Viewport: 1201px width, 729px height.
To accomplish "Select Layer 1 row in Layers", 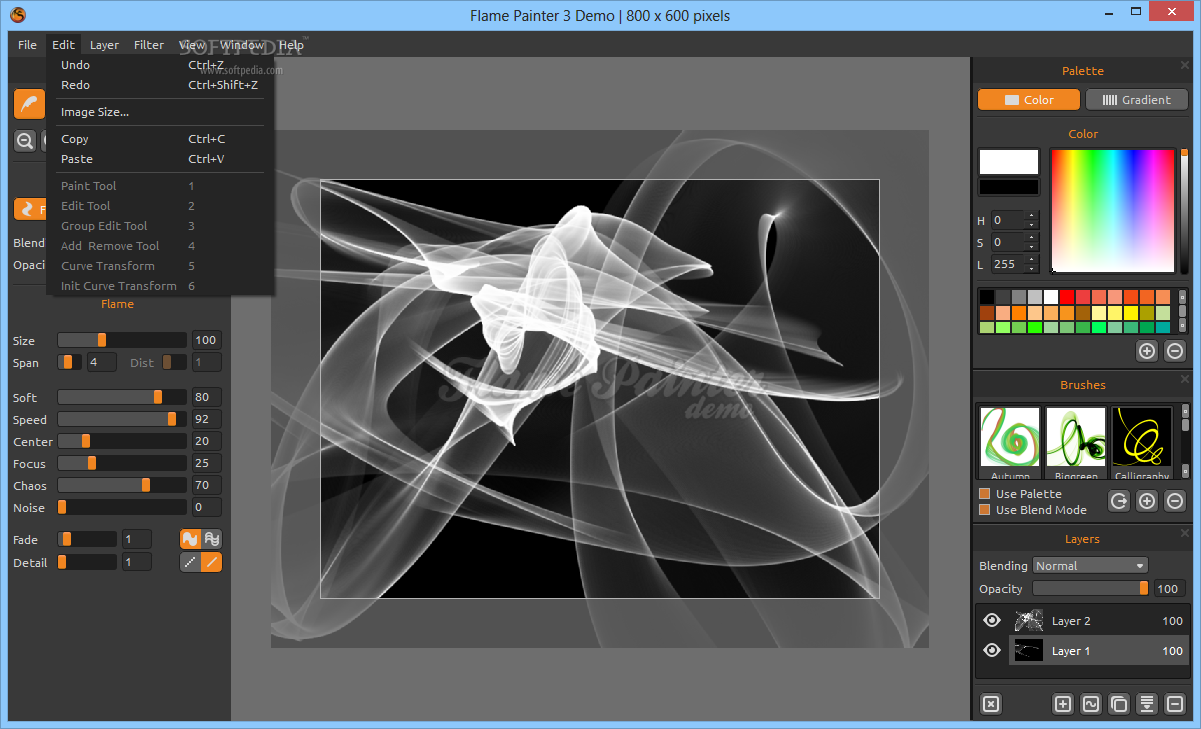I will pyautogui.click(x=1082, y=651).
